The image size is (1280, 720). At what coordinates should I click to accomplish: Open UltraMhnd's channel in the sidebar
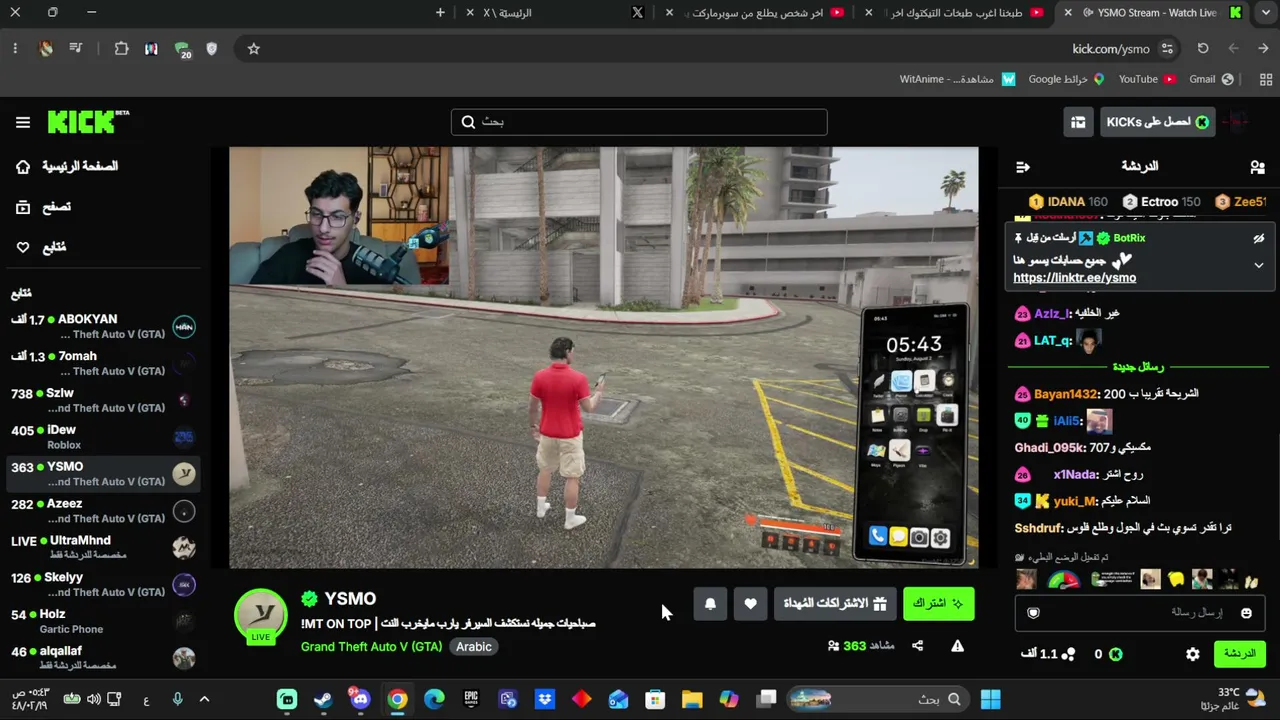point(103,548)
